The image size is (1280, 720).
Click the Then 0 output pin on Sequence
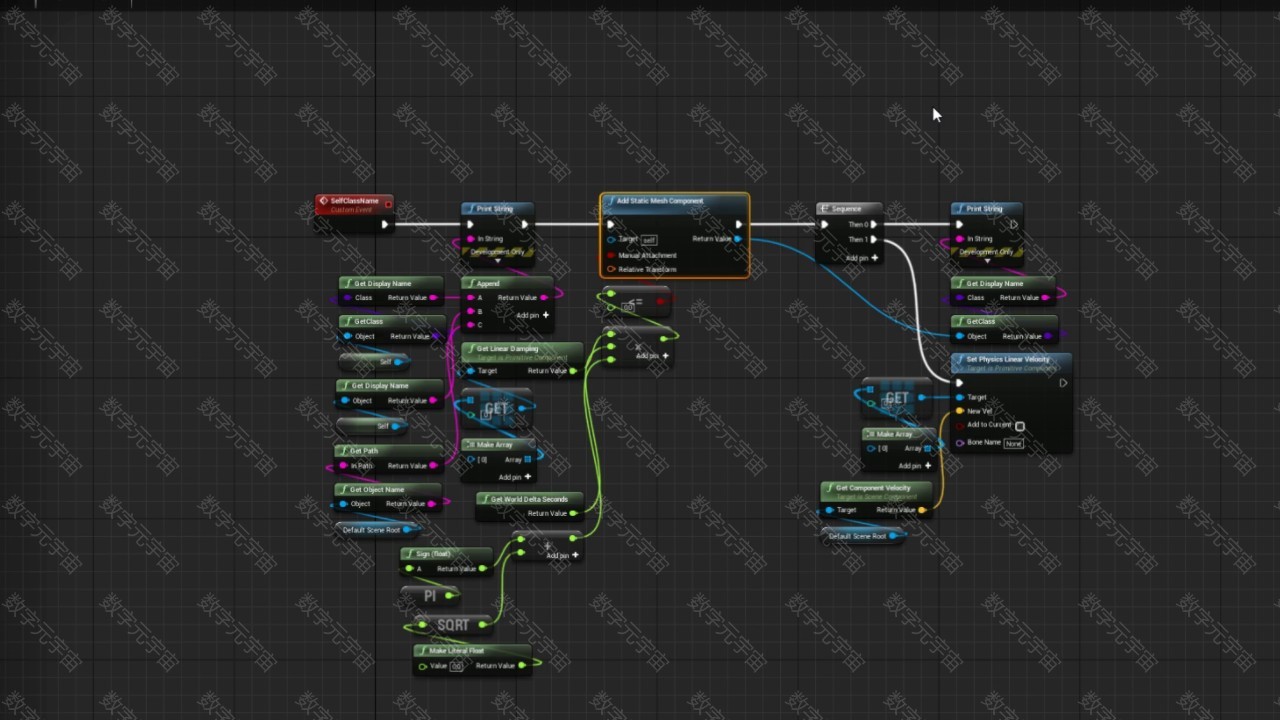873,224
